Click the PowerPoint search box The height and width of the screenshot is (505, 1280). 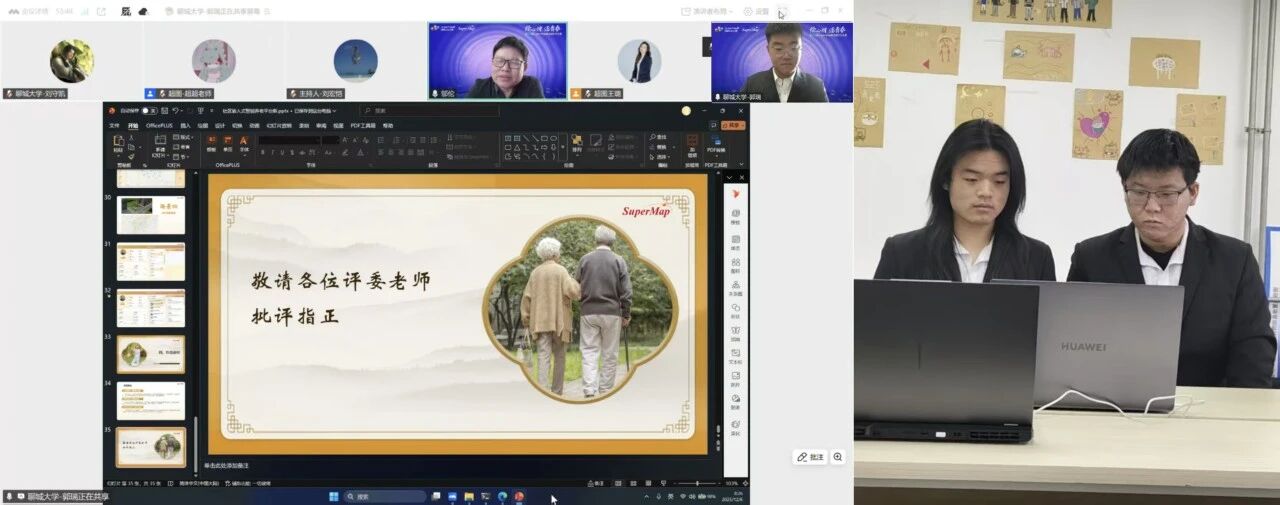click(x=430, y=111)
